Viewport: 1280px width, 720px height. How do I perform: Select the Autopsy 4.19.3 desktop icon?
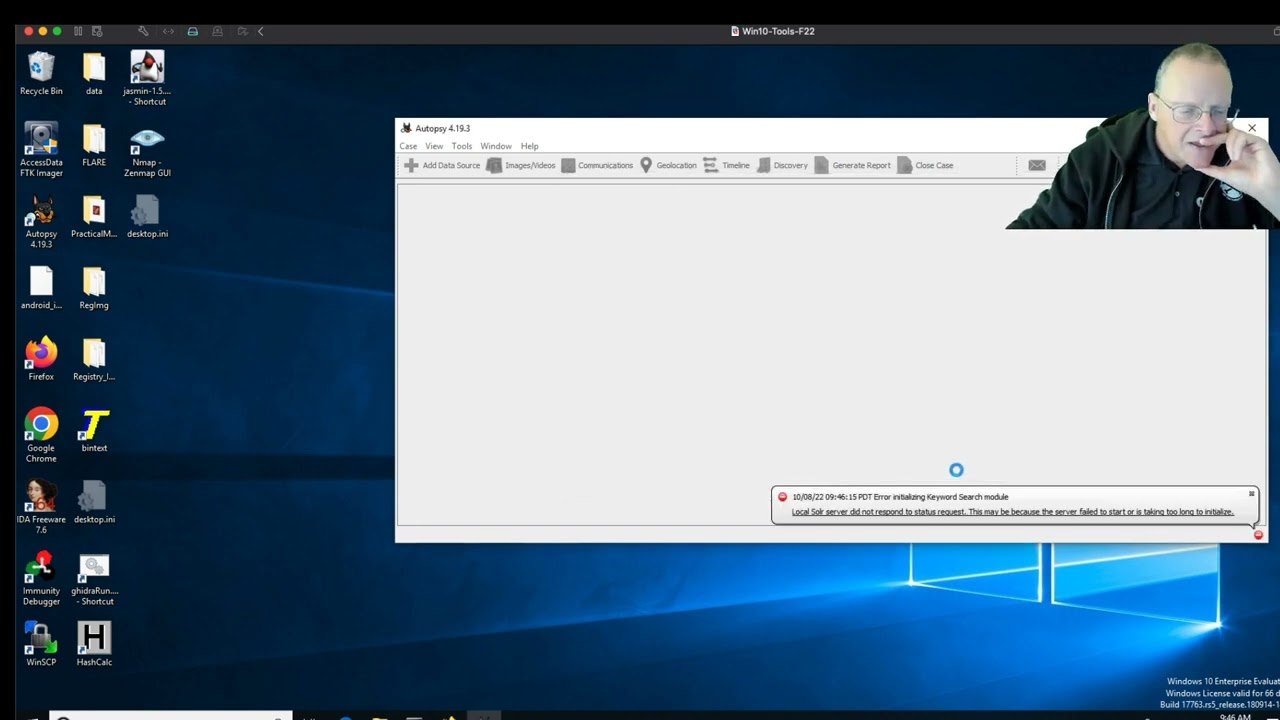click(x=41, y=222)
